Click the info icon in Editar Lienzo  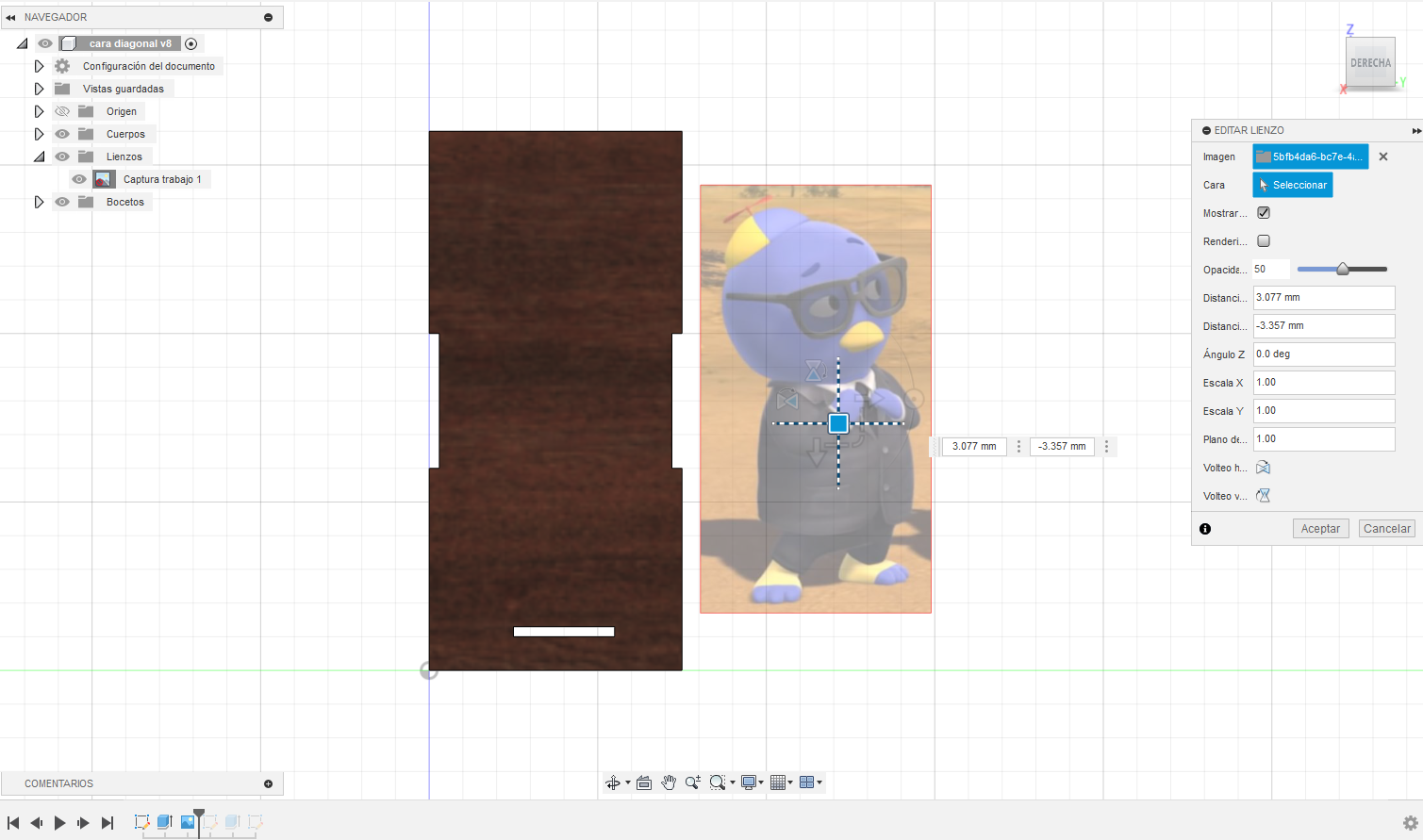click(1205, 529)
